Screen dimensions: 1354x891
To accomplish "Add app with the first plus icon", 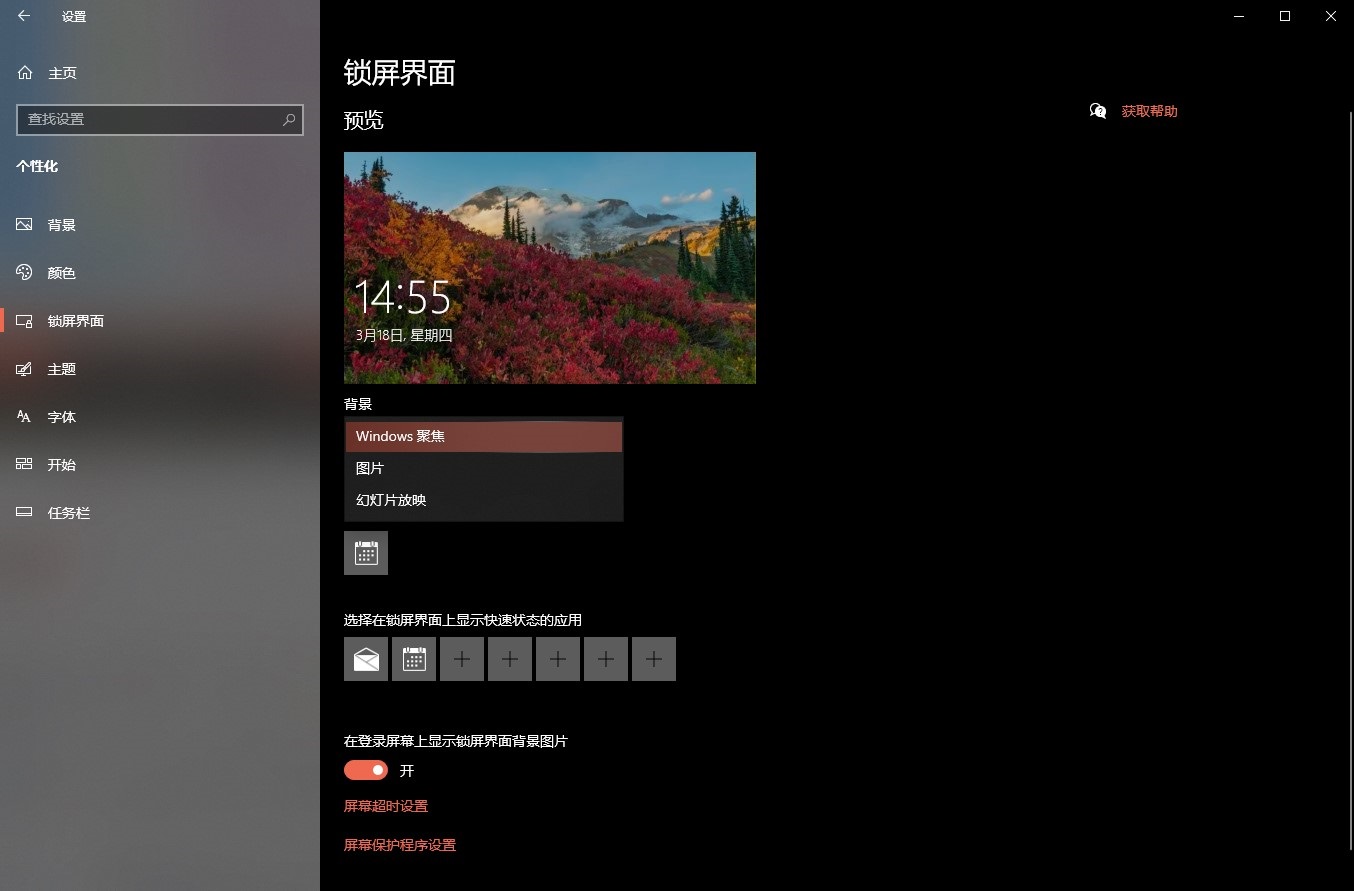I will (462, 659).
